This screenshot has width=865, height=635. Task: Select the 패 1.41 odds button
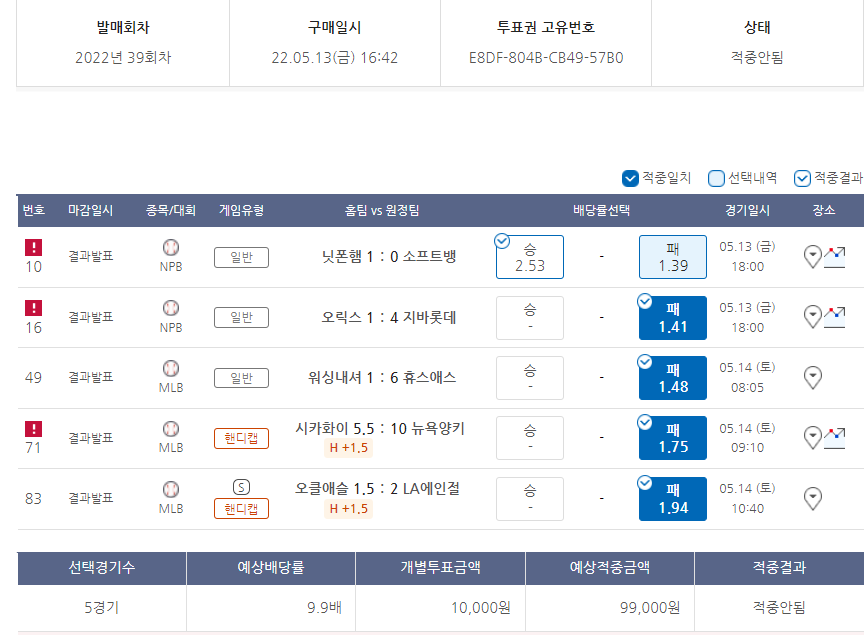pos(672,318)
